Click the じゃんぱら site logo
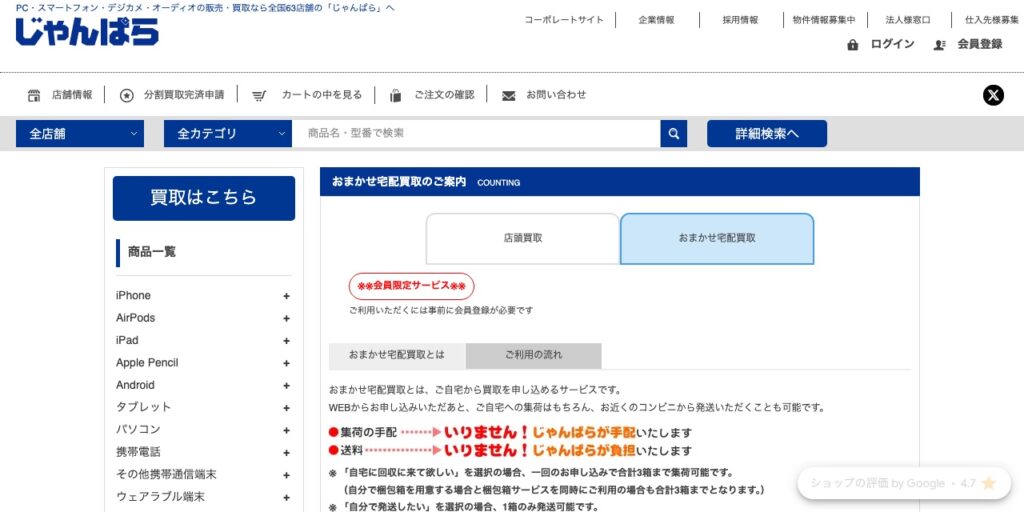 pos(87,31)
